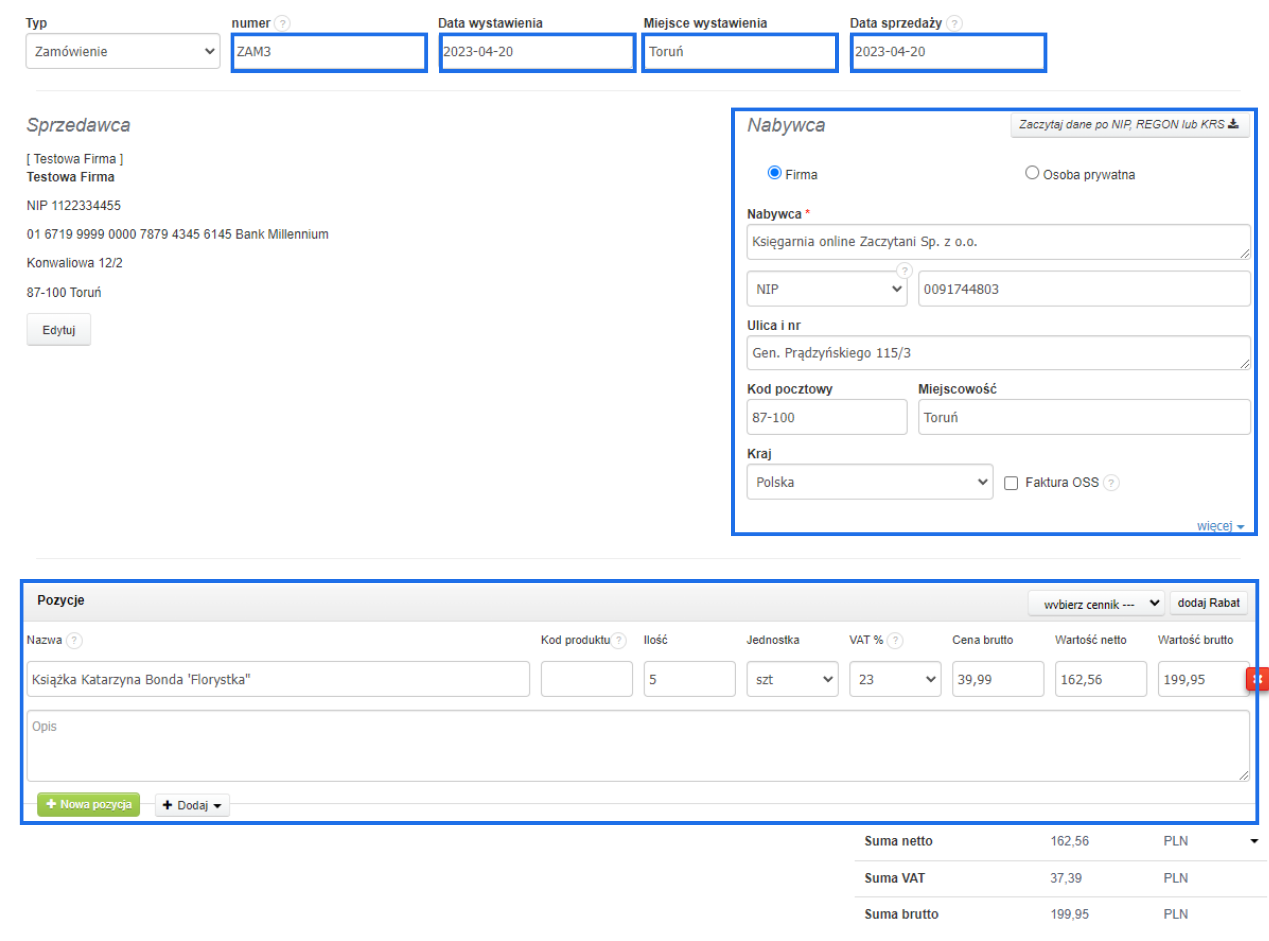Click the NIP number field 0091744803
Image resolution: width=1269 pixels, height=941 pixels.
(x=1084, y=289)
